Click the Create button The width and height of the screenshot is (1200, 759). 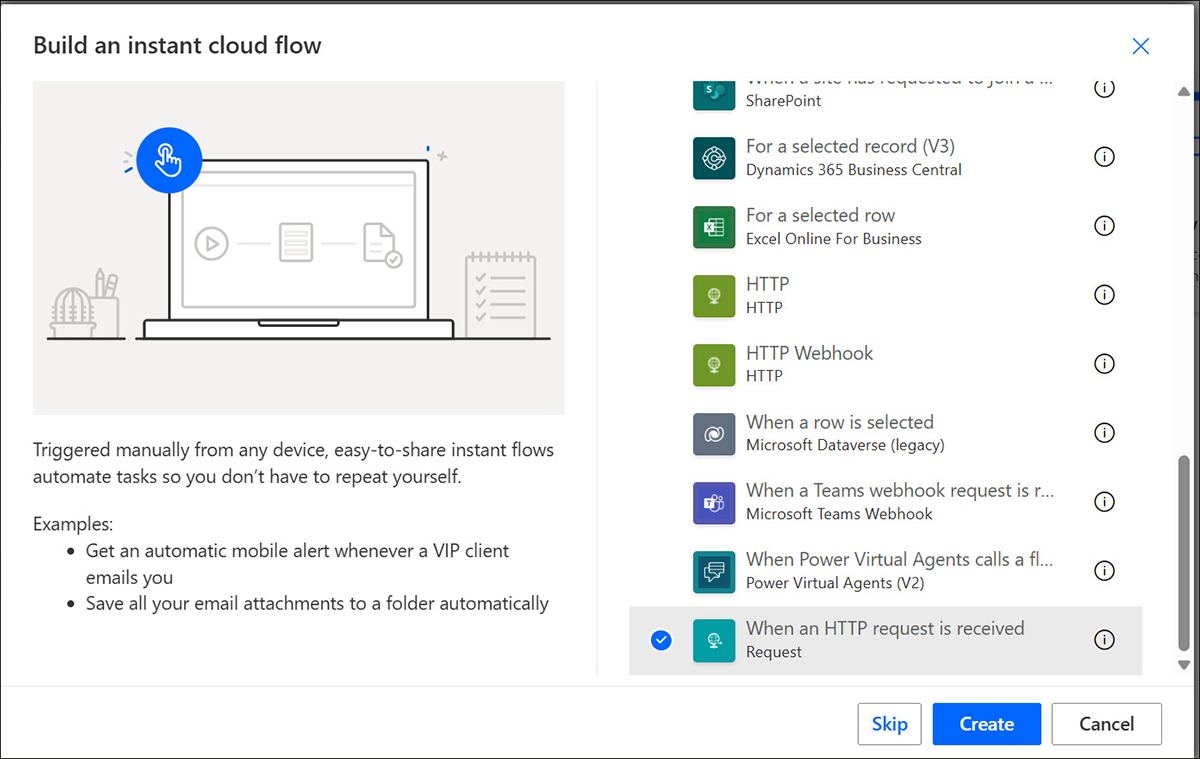pos(986,723)
